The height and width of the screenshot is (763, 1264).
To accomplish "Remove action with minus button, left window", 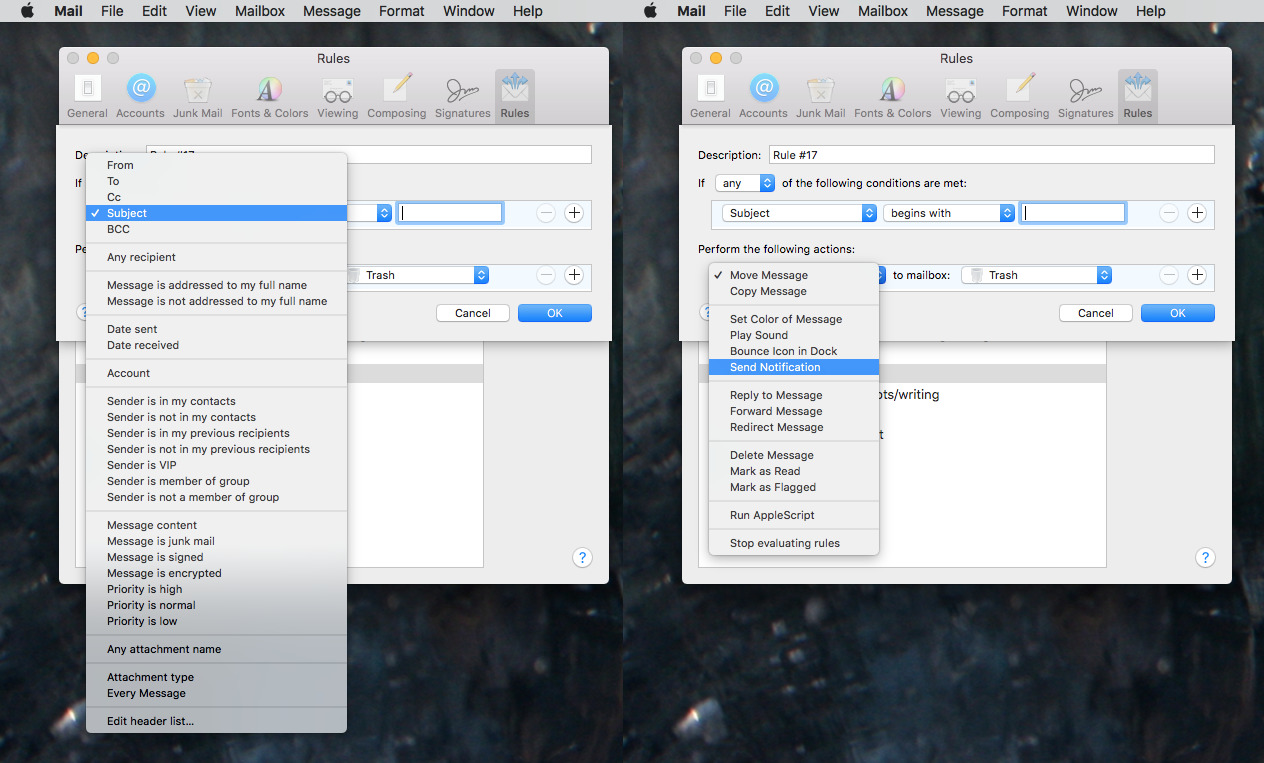I will tap(546, 275).
